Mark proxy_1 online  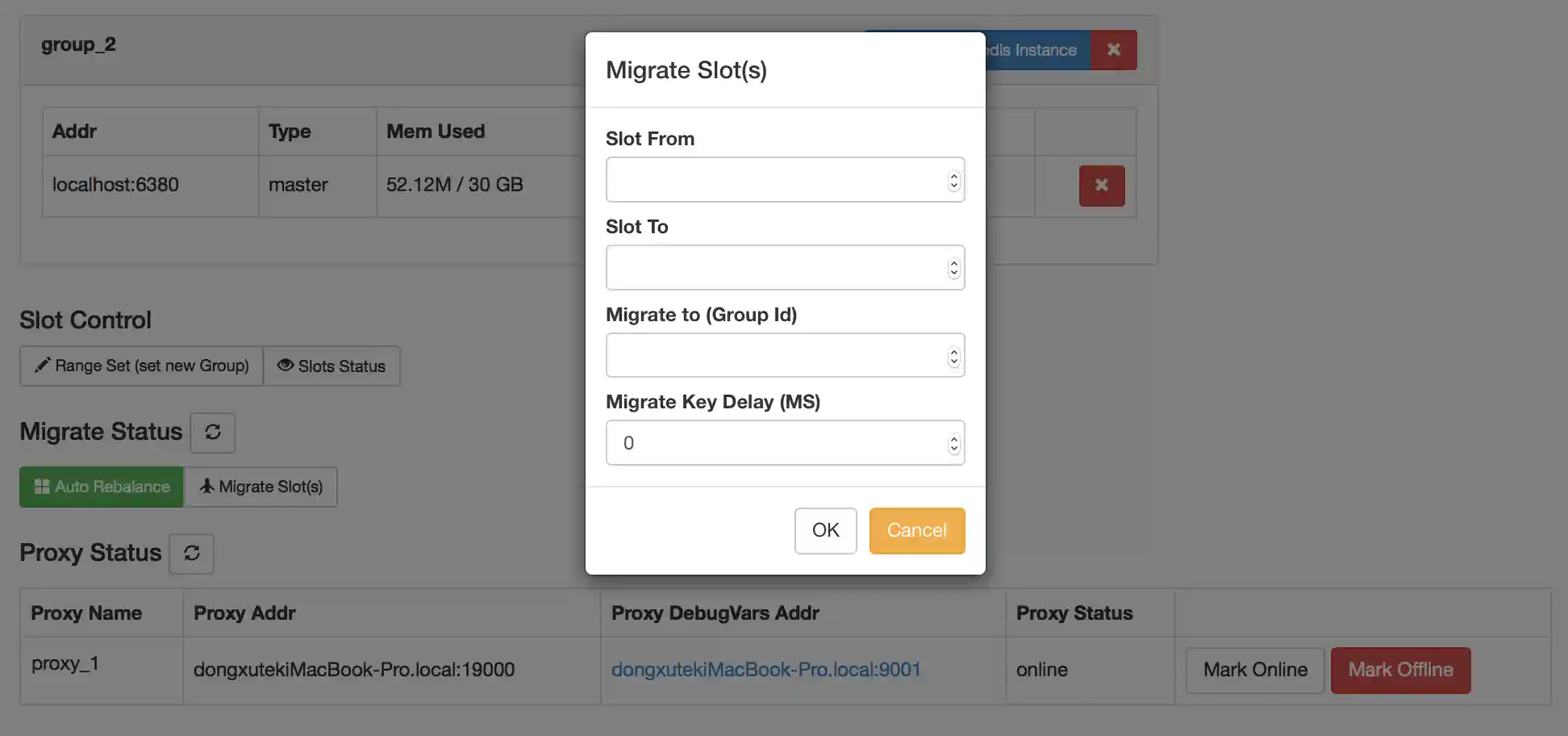pyautogui.click(x=1255, y=670)
